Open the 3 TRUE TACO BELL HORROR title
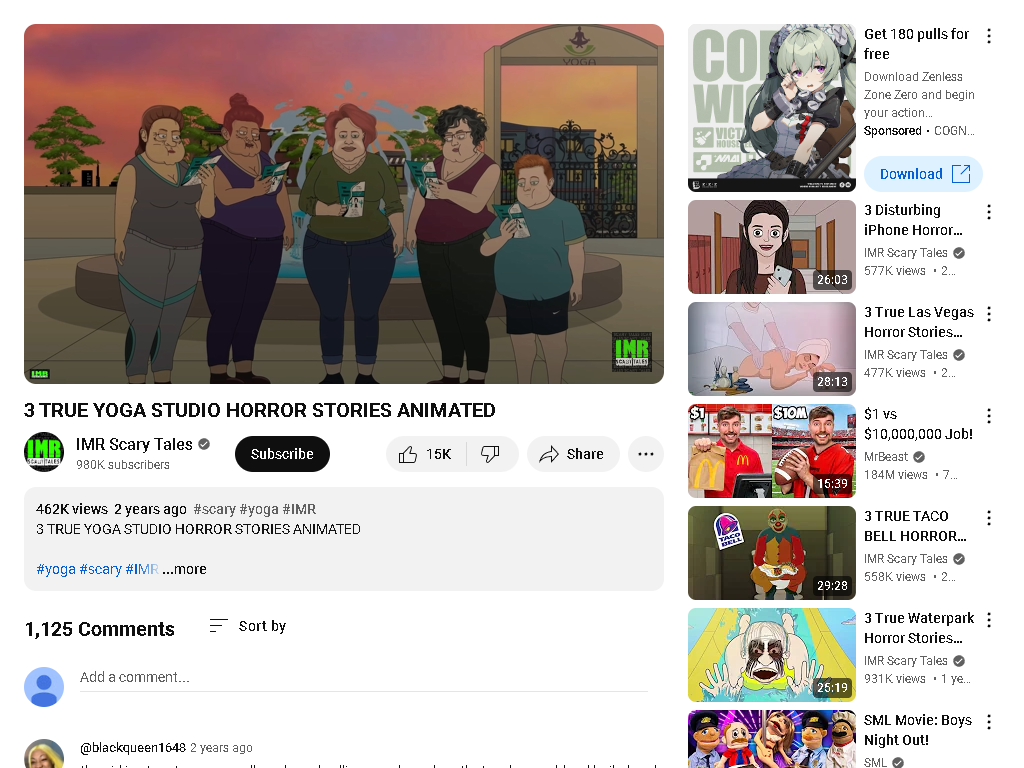Screen dimensions: 1024x768 click(x=915, y=526)
